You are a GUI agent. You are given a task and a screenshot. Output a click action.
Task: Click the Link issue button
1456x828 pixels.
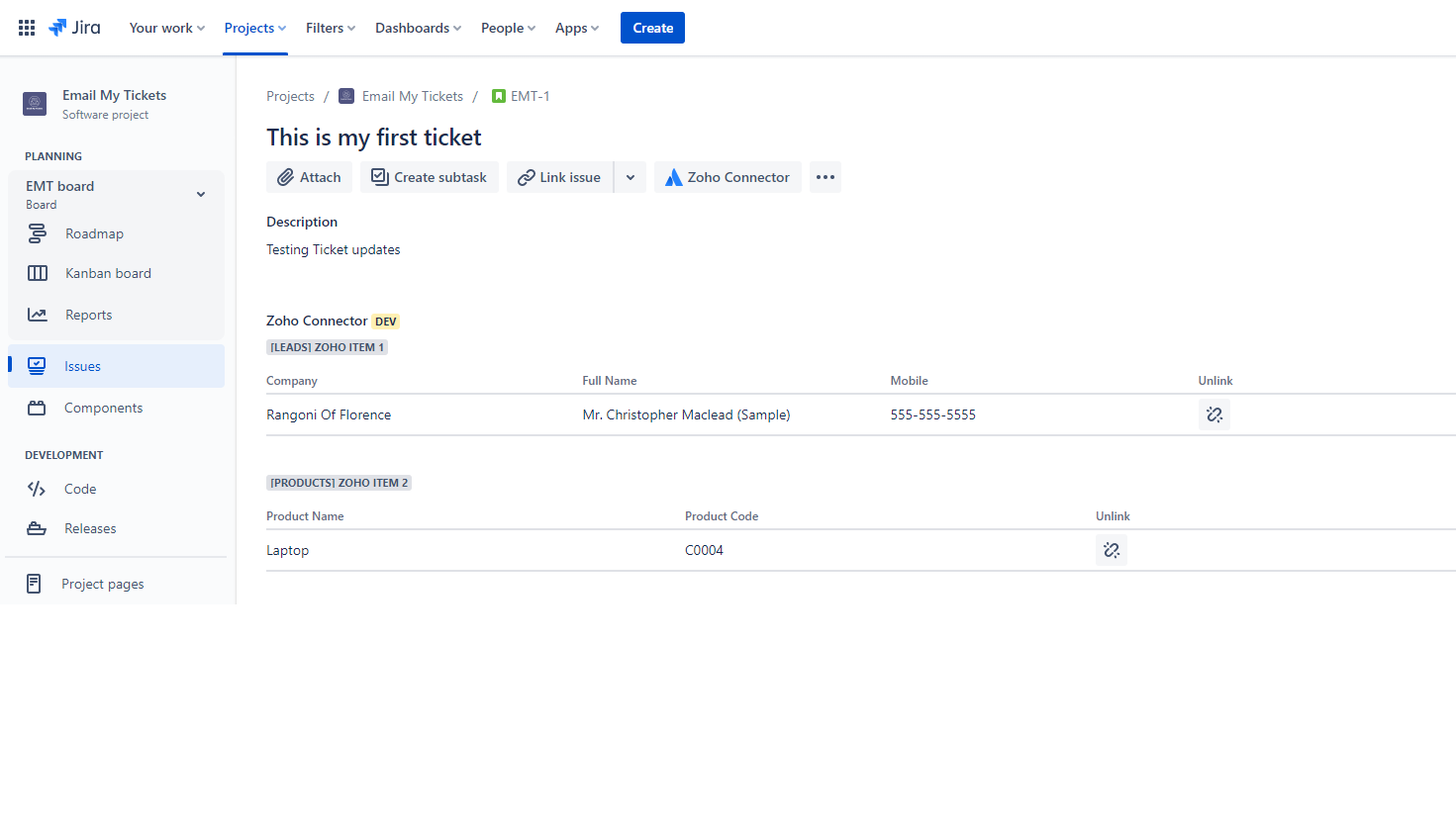560,177
